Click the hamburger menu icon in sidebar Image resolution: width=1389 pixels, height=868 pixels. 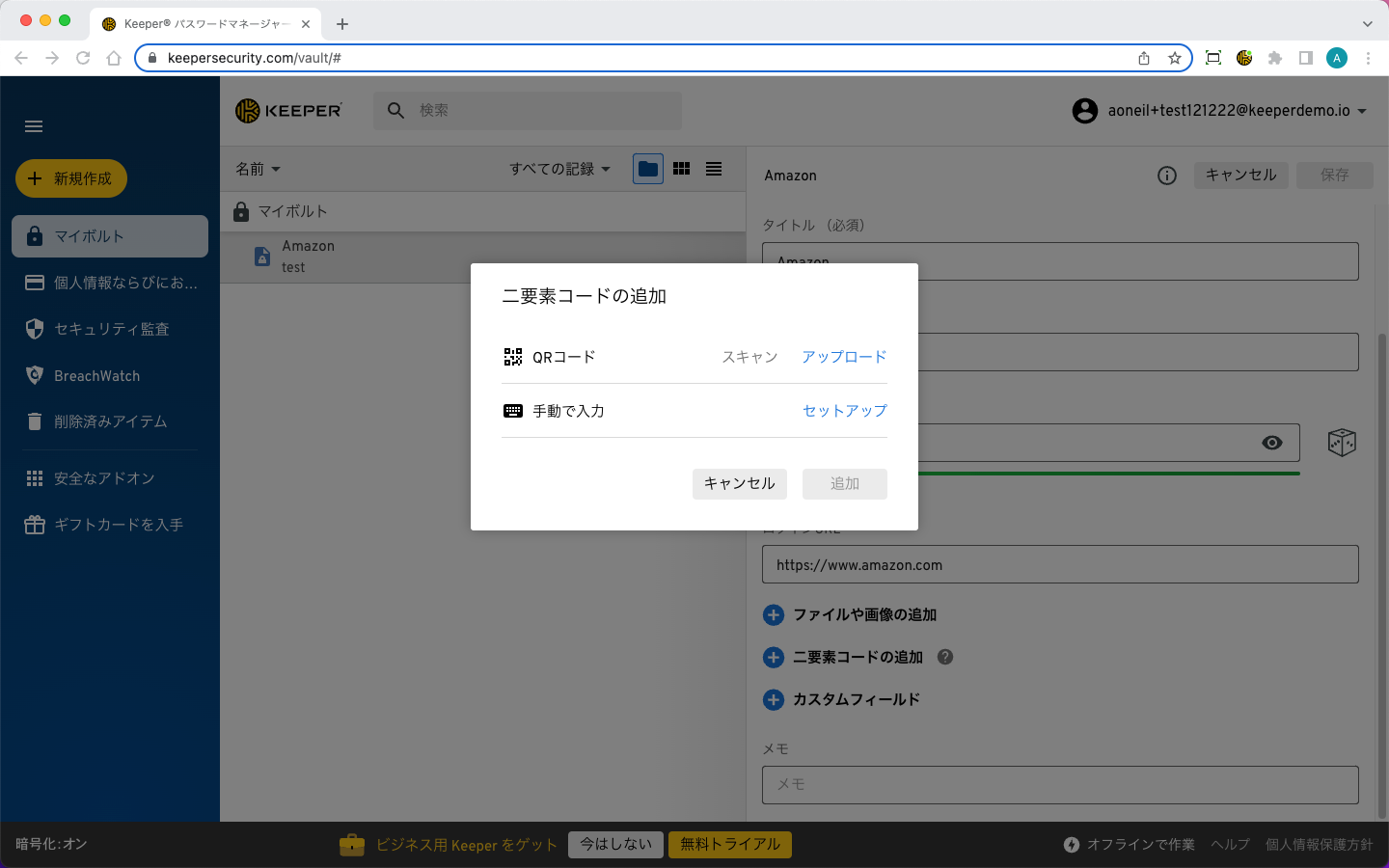(34, 126)
